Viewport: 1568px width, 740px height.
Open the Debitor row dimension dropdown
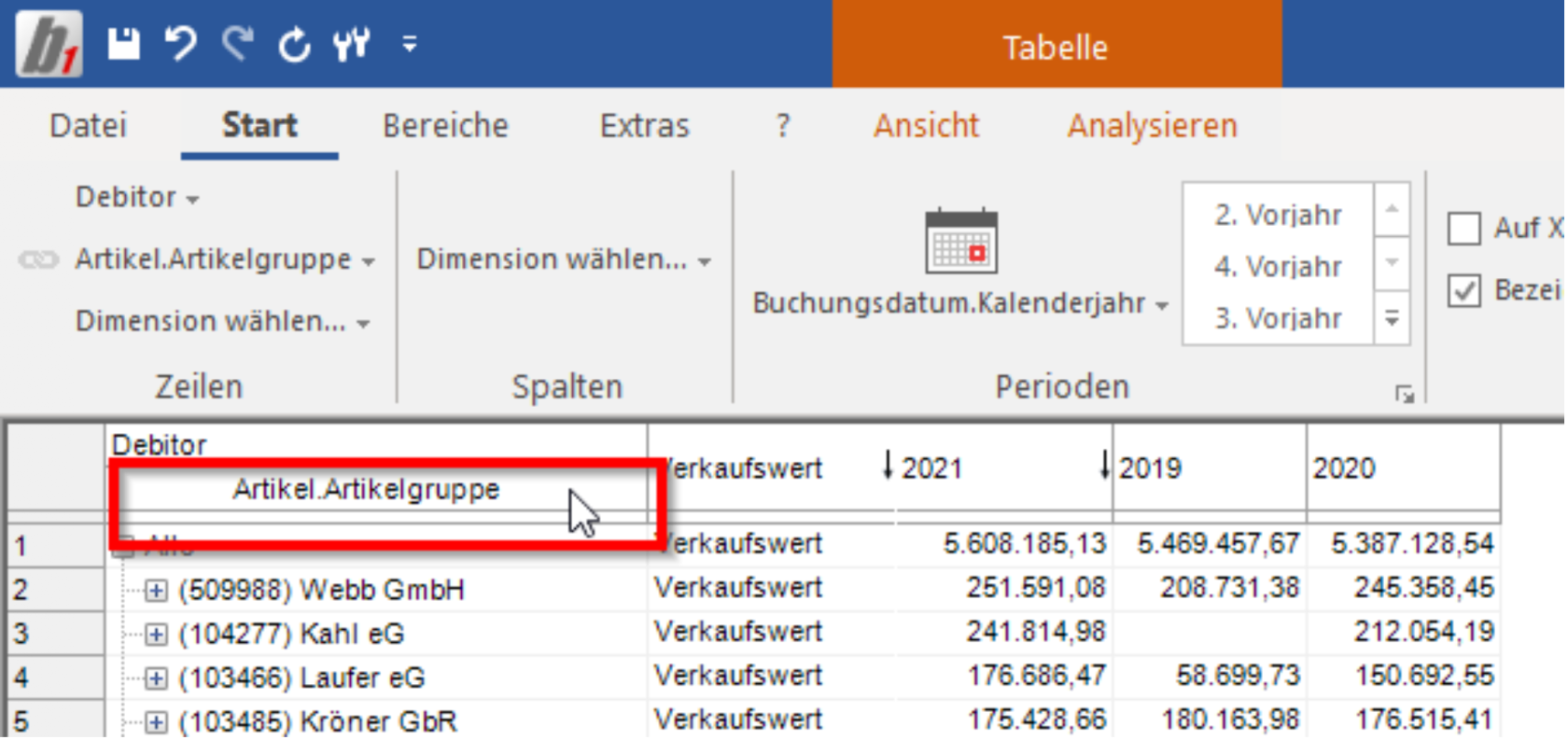[137, 197]
